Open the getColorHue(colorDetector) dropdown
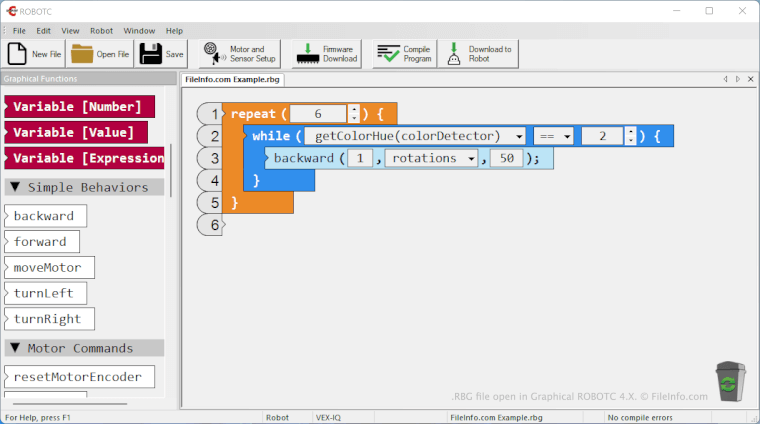The width and height of the screenshot is (760, 424). click(x=519, y=136)
